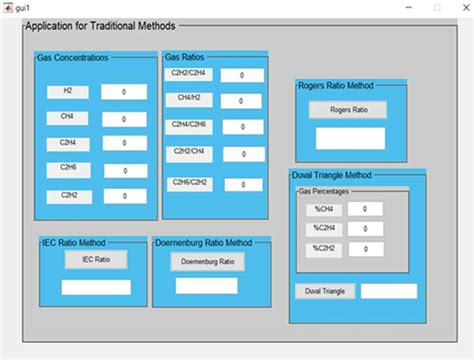Click the C2H2 concentration input field
This screenshot has height=360, width=474.
[125, 196]
